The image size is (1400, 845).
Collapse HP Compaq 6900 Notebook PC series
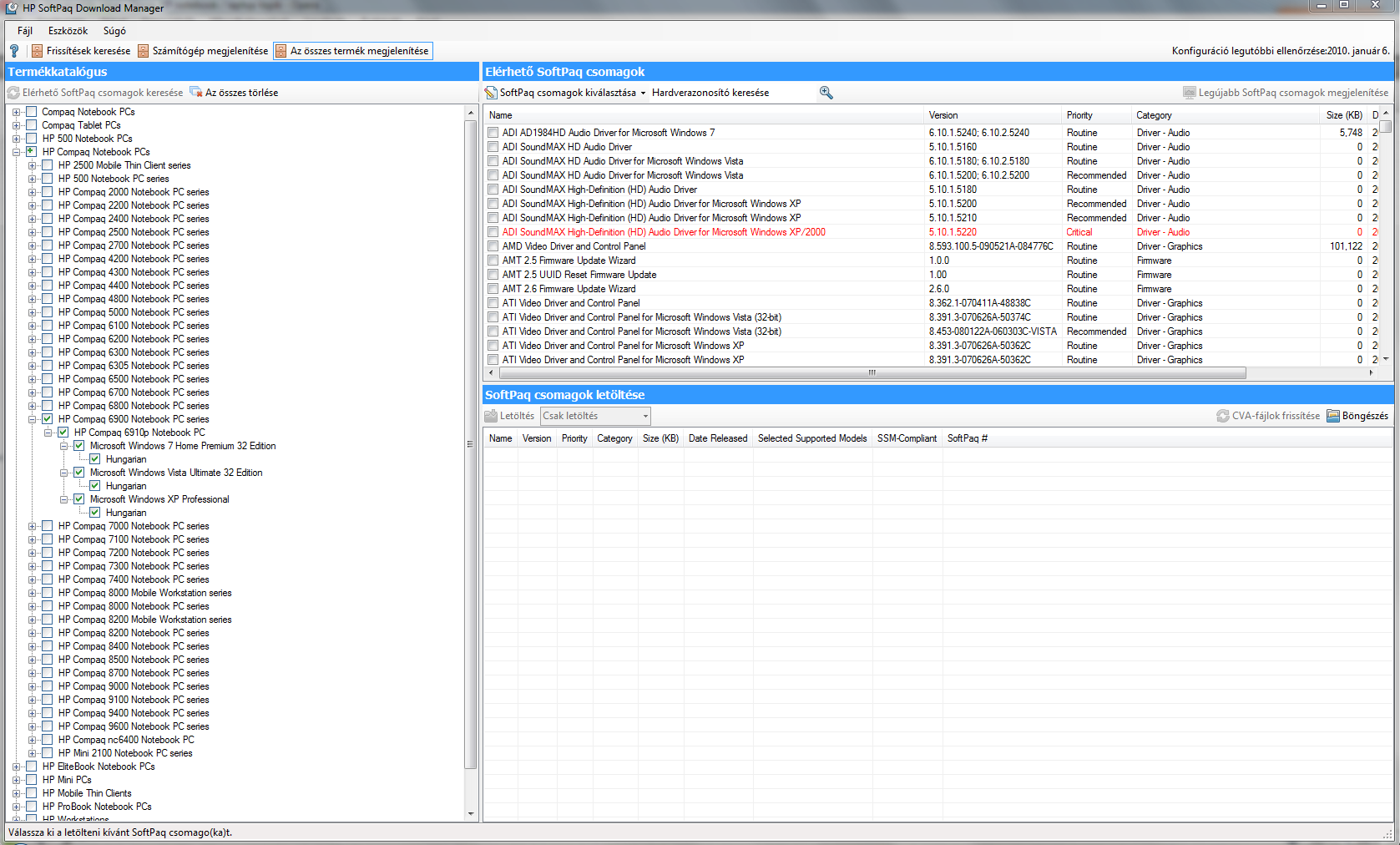click(32, 419)
